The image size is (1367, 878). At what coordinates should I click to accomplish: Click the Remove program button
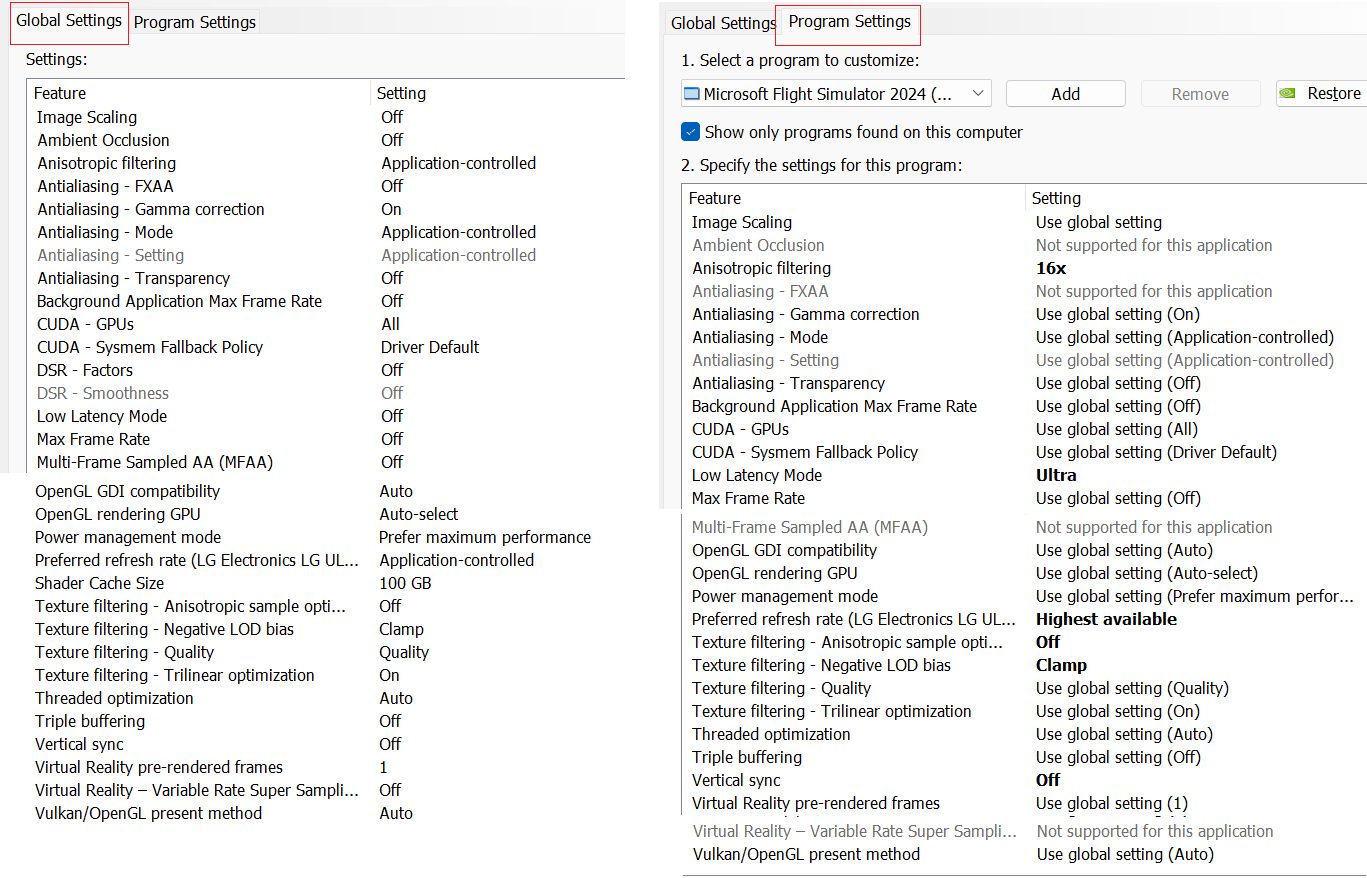(x=1200, y=94)
